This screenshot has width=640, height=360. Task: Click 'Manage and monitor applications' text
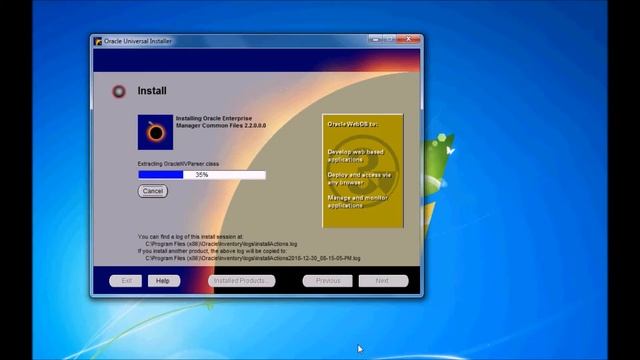point(358,202)
